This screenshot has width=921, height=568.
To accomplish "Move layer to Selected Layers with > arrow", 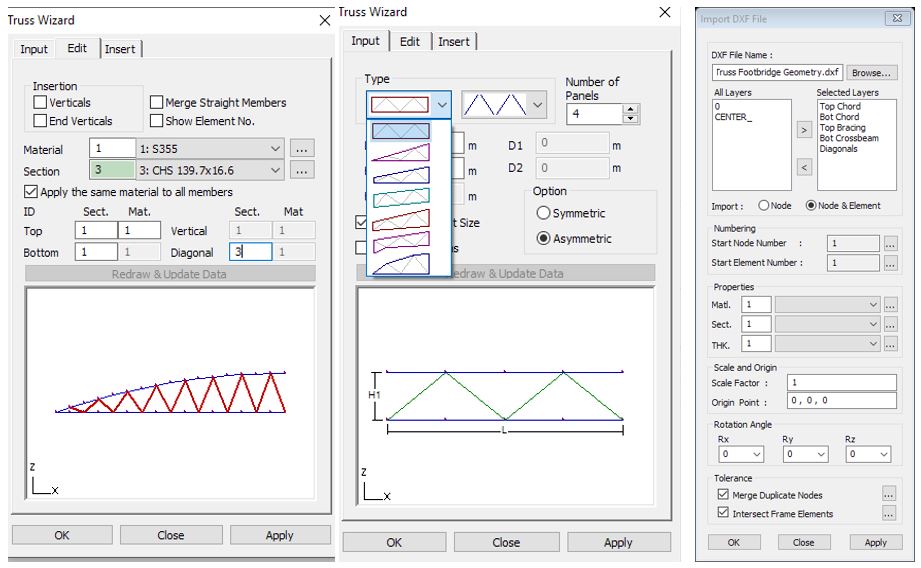I will (804, 129).
